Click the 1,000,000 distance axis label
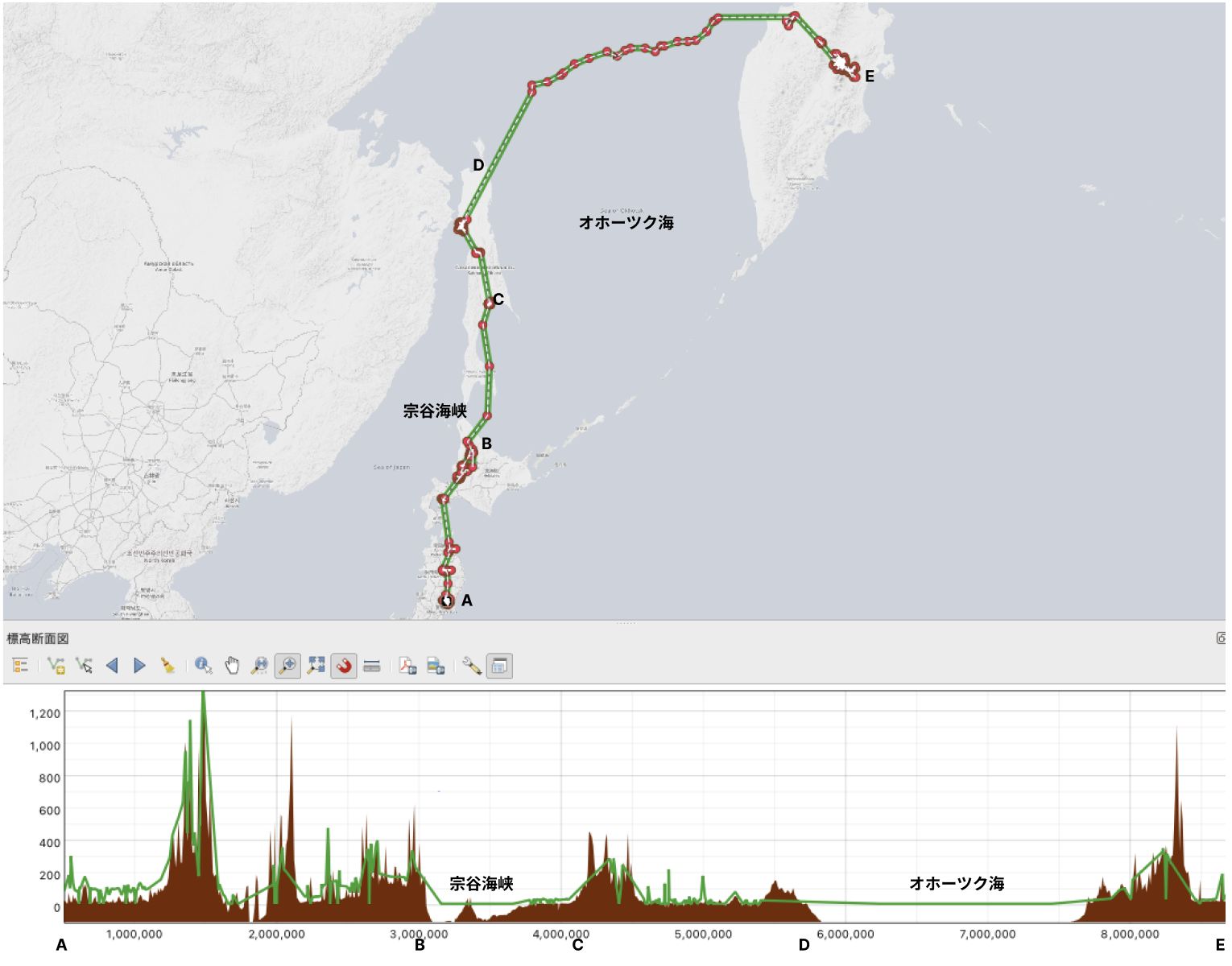Image resolution: width=1232 pixels, height=966 pixels. click(x=134, y=934)
